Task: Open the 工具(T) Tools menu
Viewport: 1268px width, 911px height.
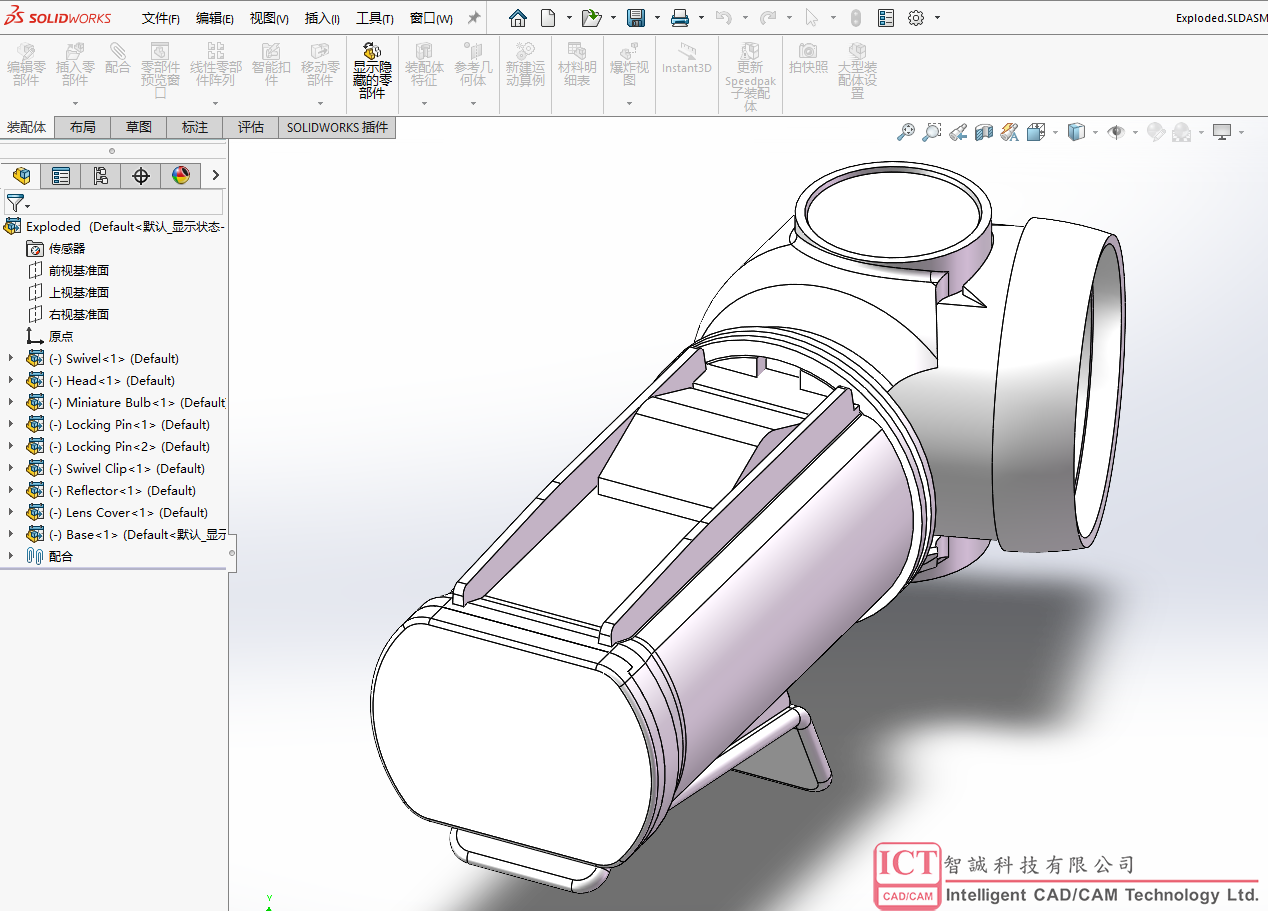Action: [x=375, y=18]
